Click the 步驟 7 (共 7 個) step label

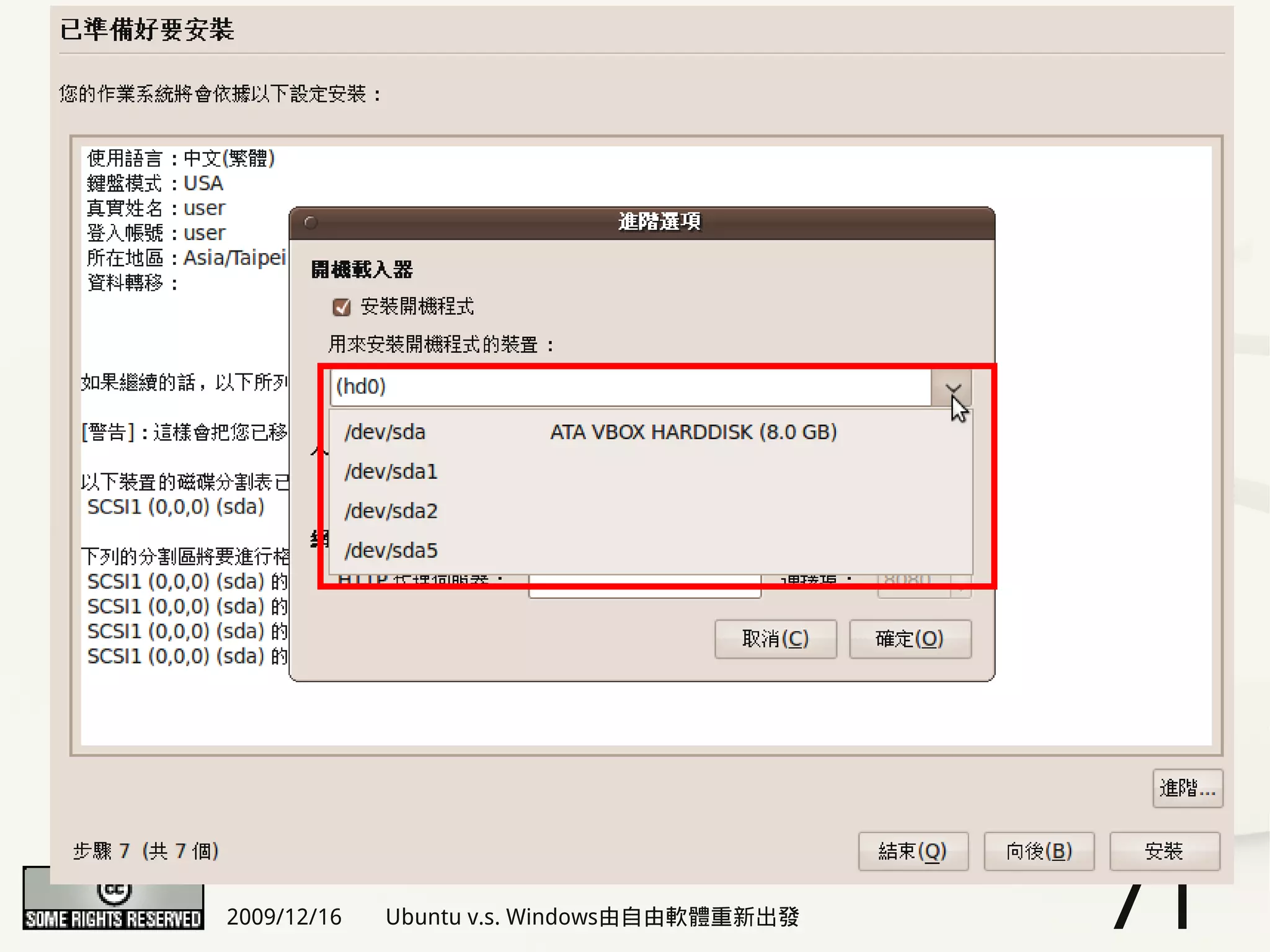tap(146, 851)
